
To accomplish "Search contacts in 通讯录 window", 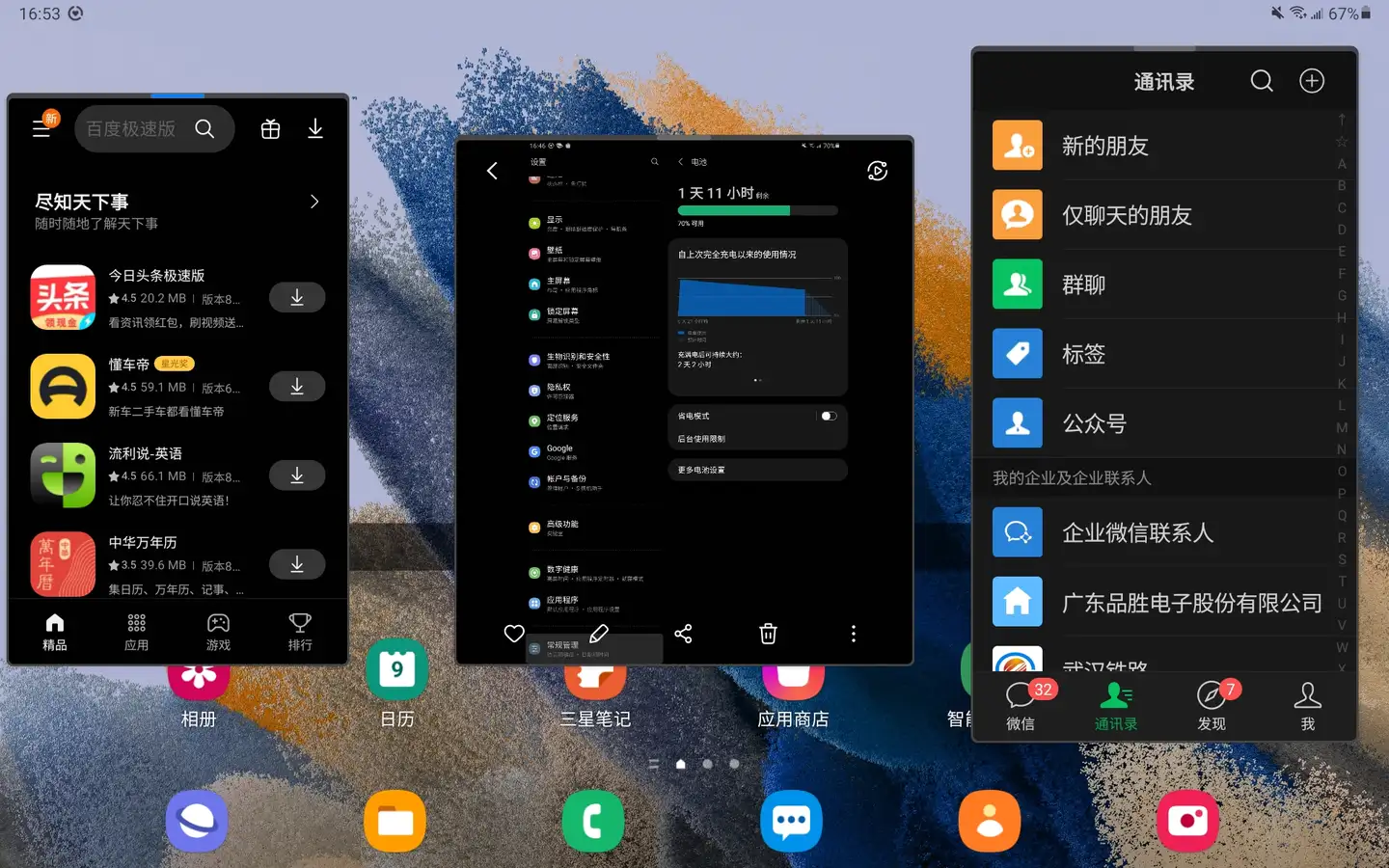I will 1262,81.
